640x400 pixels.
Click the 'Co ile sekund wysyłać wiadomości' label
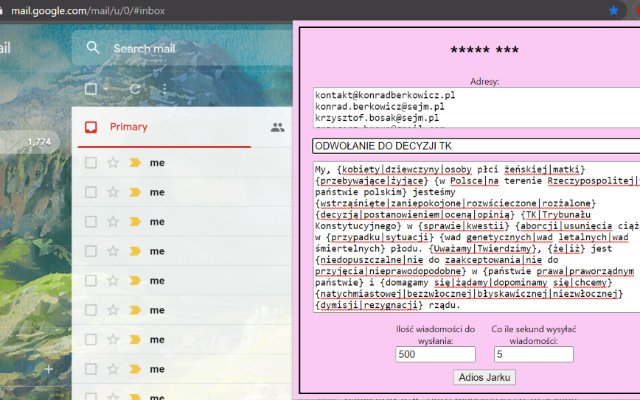pyautogui.click(x=533, y=335)
